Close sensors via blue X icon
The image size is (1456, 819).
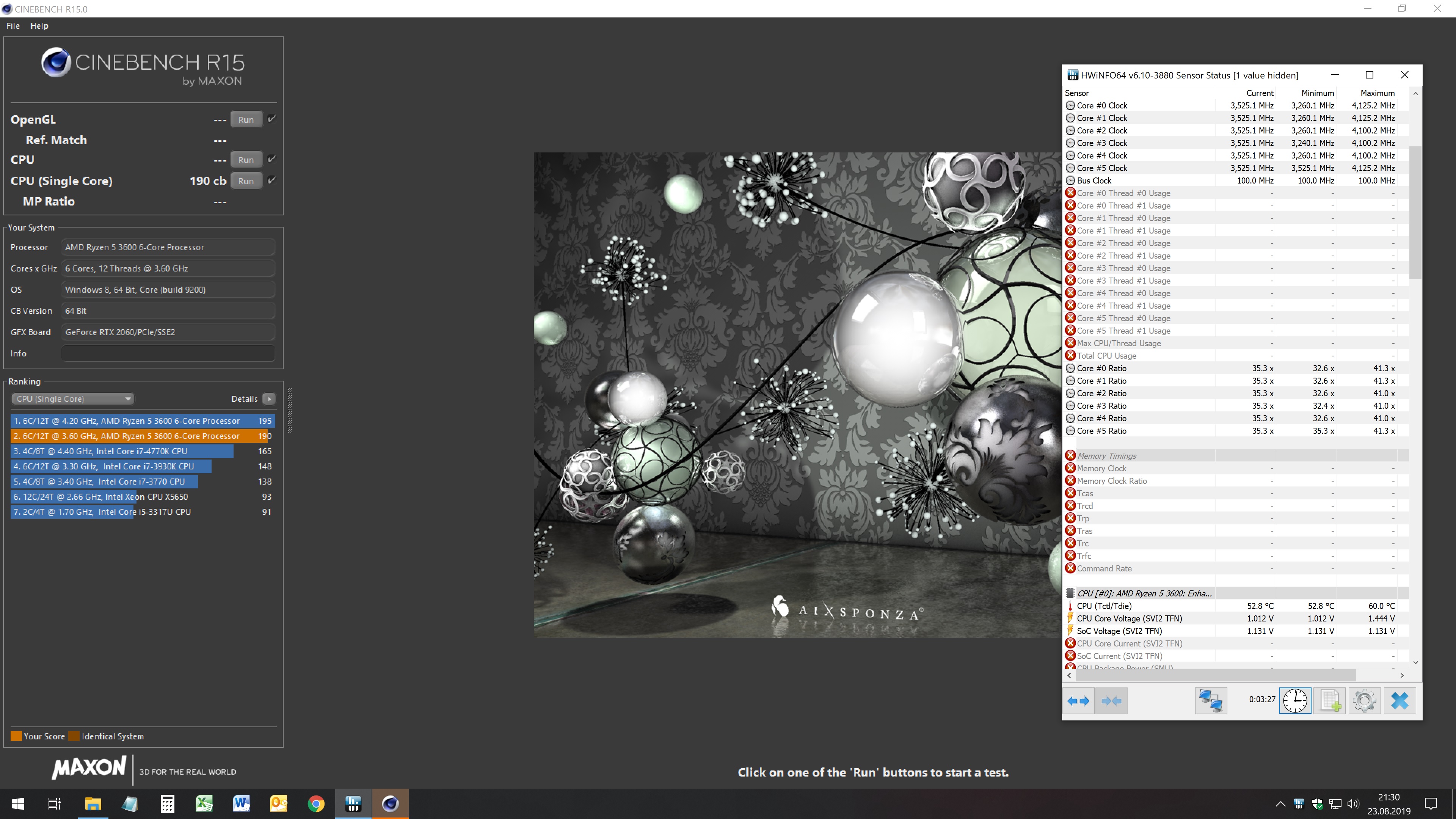[1400, 701]
